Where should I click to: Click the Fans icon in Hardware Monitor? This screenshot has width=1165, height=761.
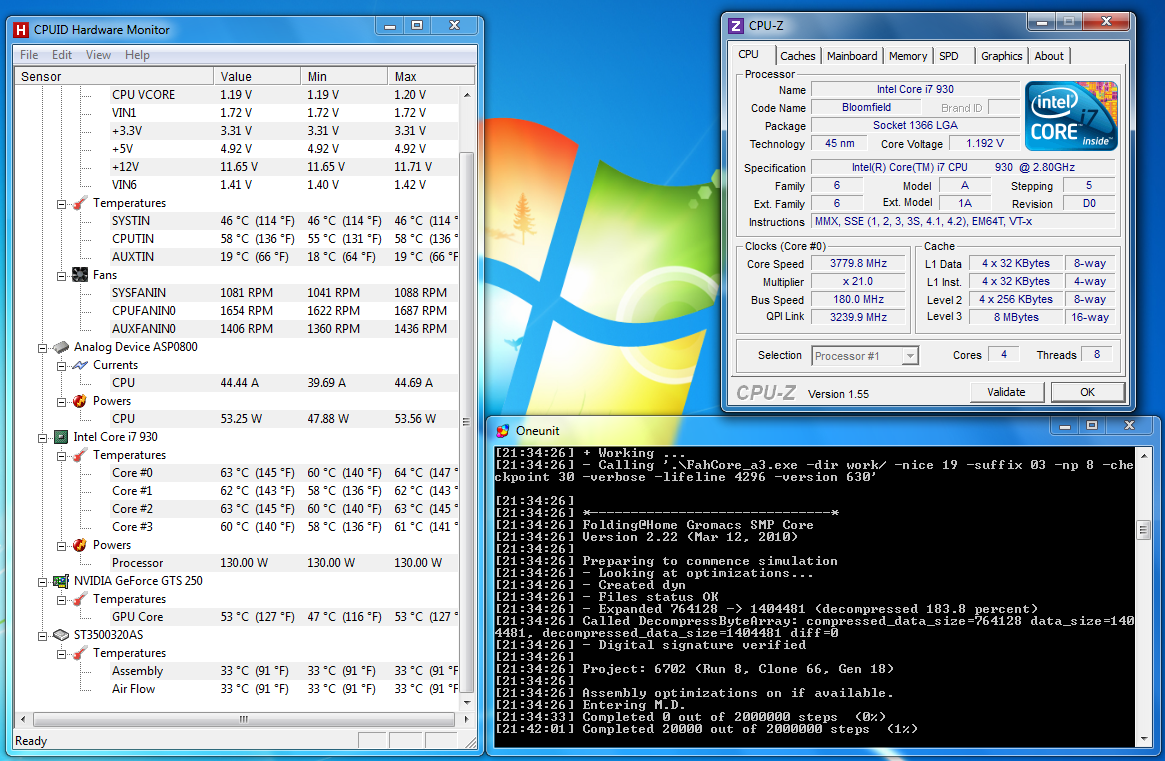click(80, 275)
